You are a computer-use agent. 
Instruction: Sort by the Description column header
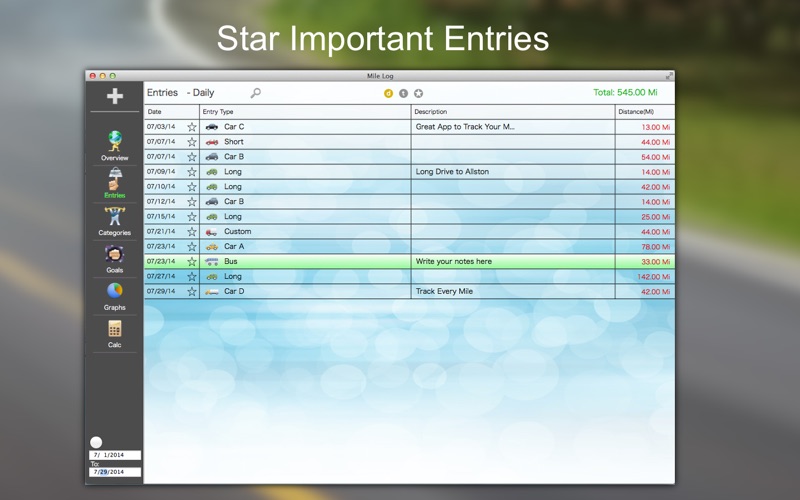tap(513, 112)
